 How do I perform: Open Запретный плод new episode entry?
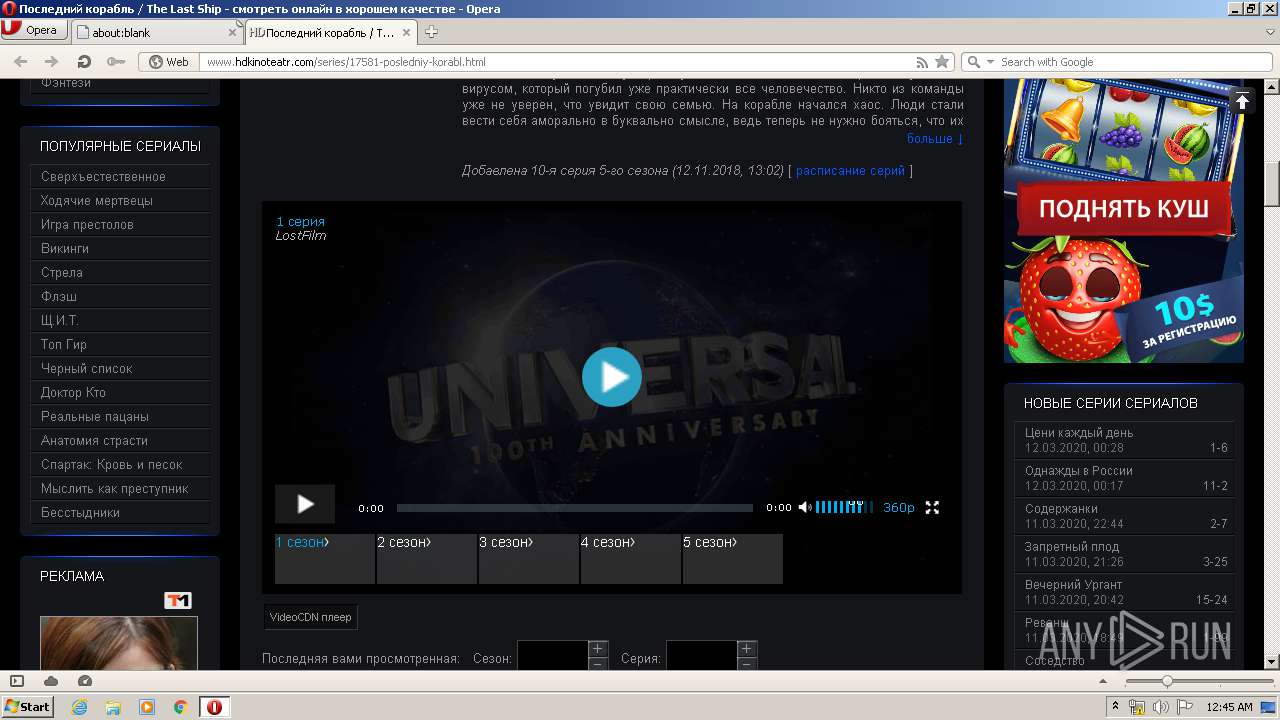[x=1124, y=554]
